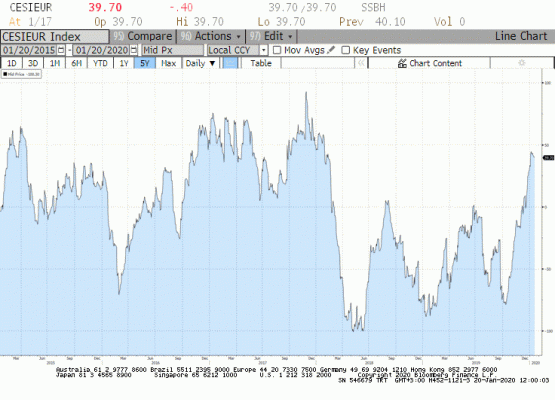Open the Actions dropdown menu
The image size is (555, 400).
pos(211,36)
